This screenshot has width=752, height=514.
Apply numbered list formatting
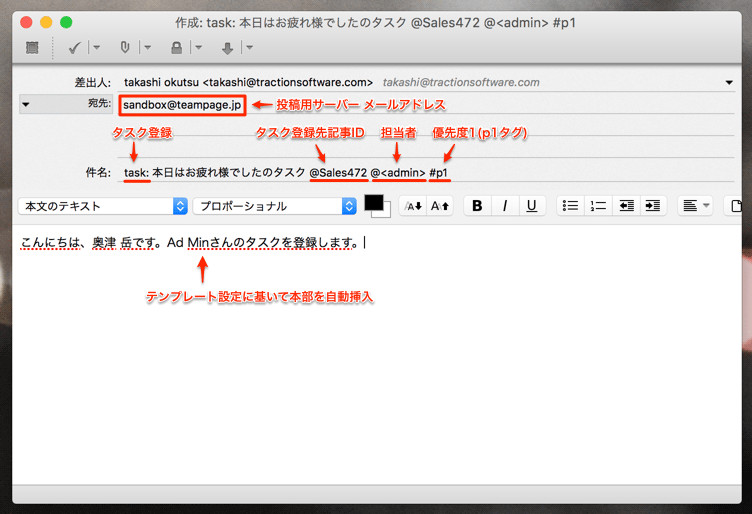(598, 206)
